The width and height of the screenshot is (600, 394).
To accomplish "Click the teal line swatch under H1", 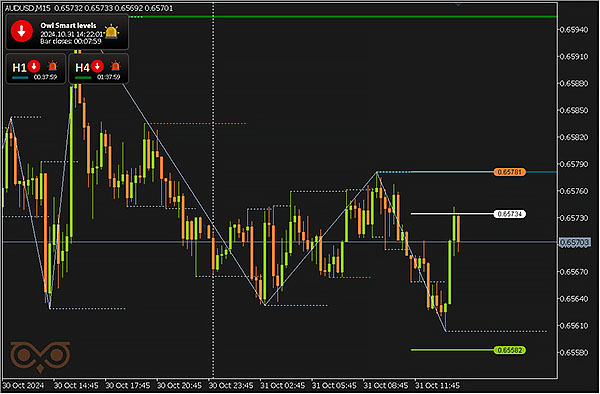I will point(20,78).
